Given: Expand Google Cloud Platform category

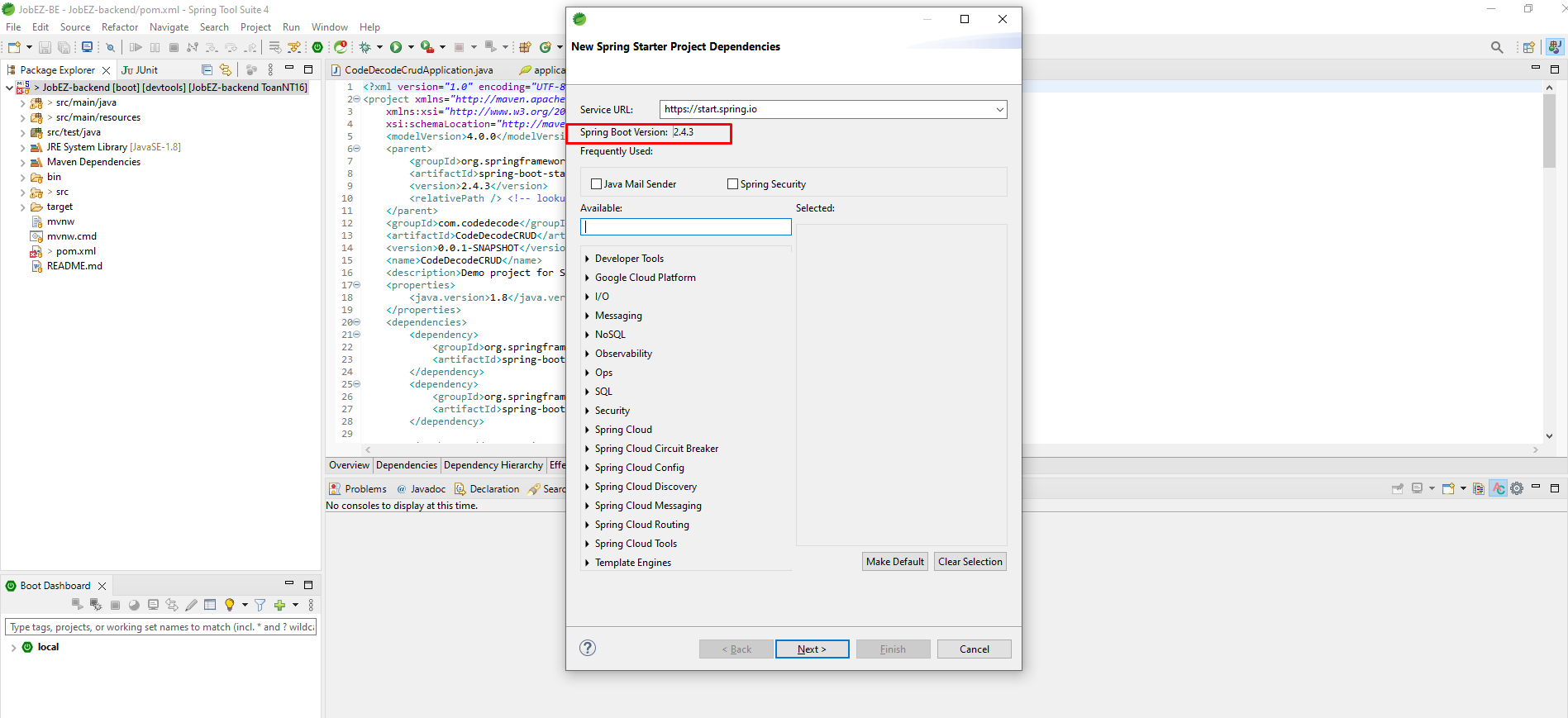Looking at the screenshot, I should 587,278.
